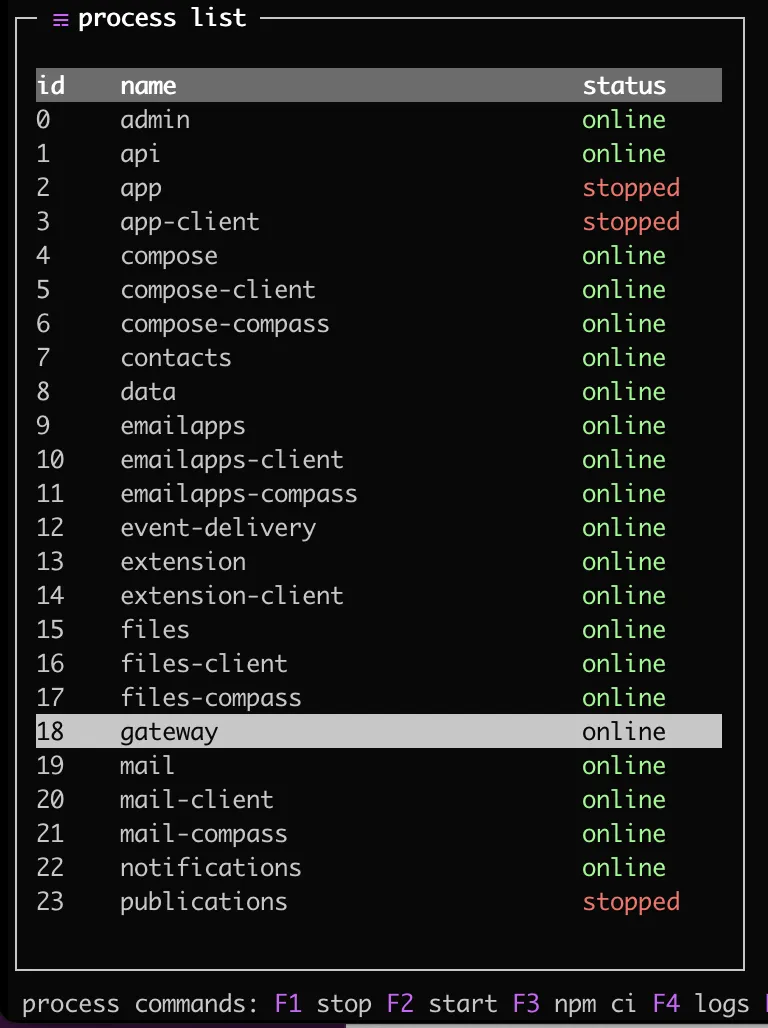
Task: Select the highlighted gateway row
Action: click(x=378, y=731)
